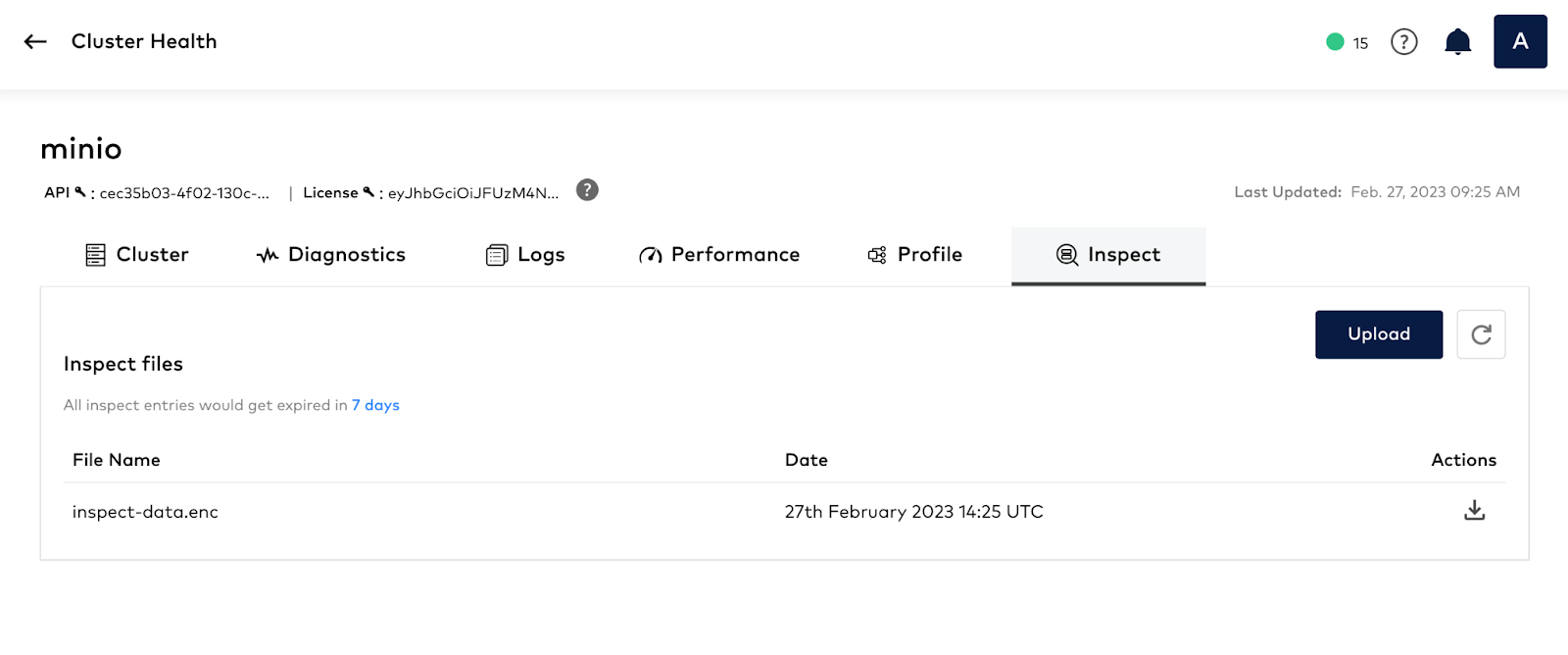Click the user avatar A button
Viewport: 1568px width, 655px height.
coord(1520,42)
